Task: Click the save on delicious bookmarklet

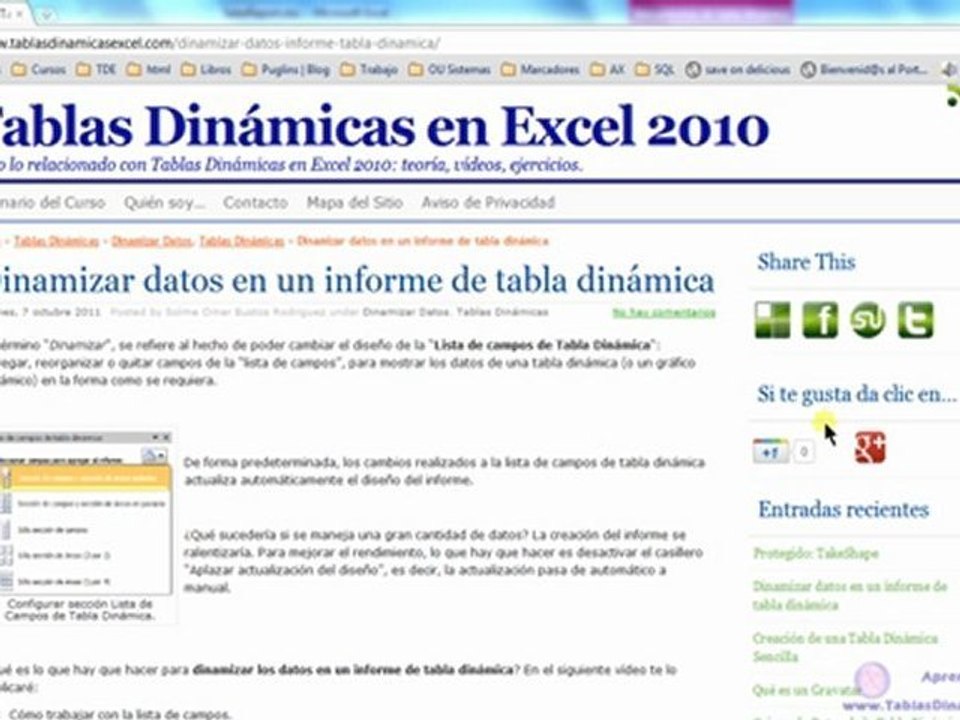Action: 738,70
